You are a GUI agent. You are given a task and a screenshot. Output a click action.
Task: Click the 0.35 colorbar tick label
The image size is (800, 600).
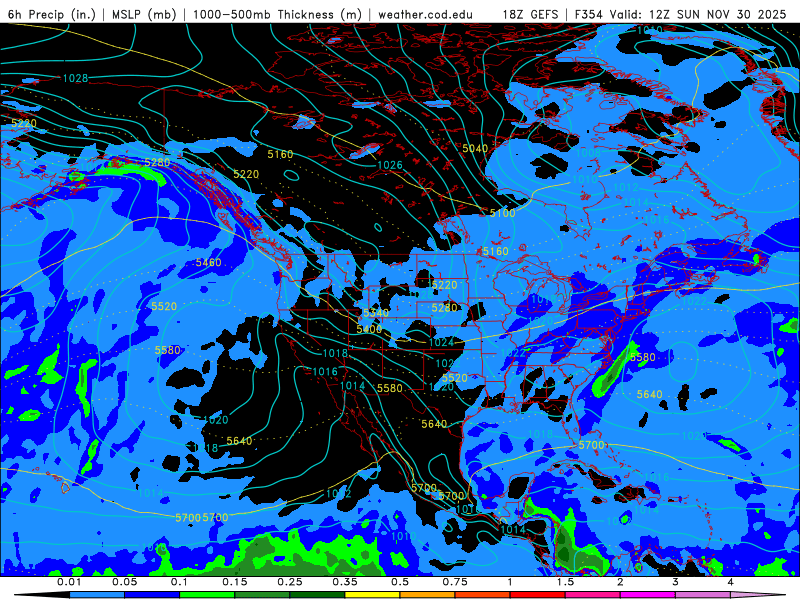[345, 582]
